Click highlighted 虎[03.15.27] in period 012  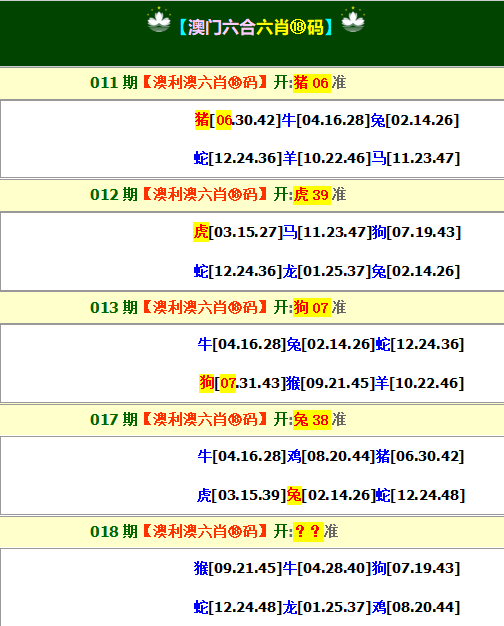pos(238,232)
